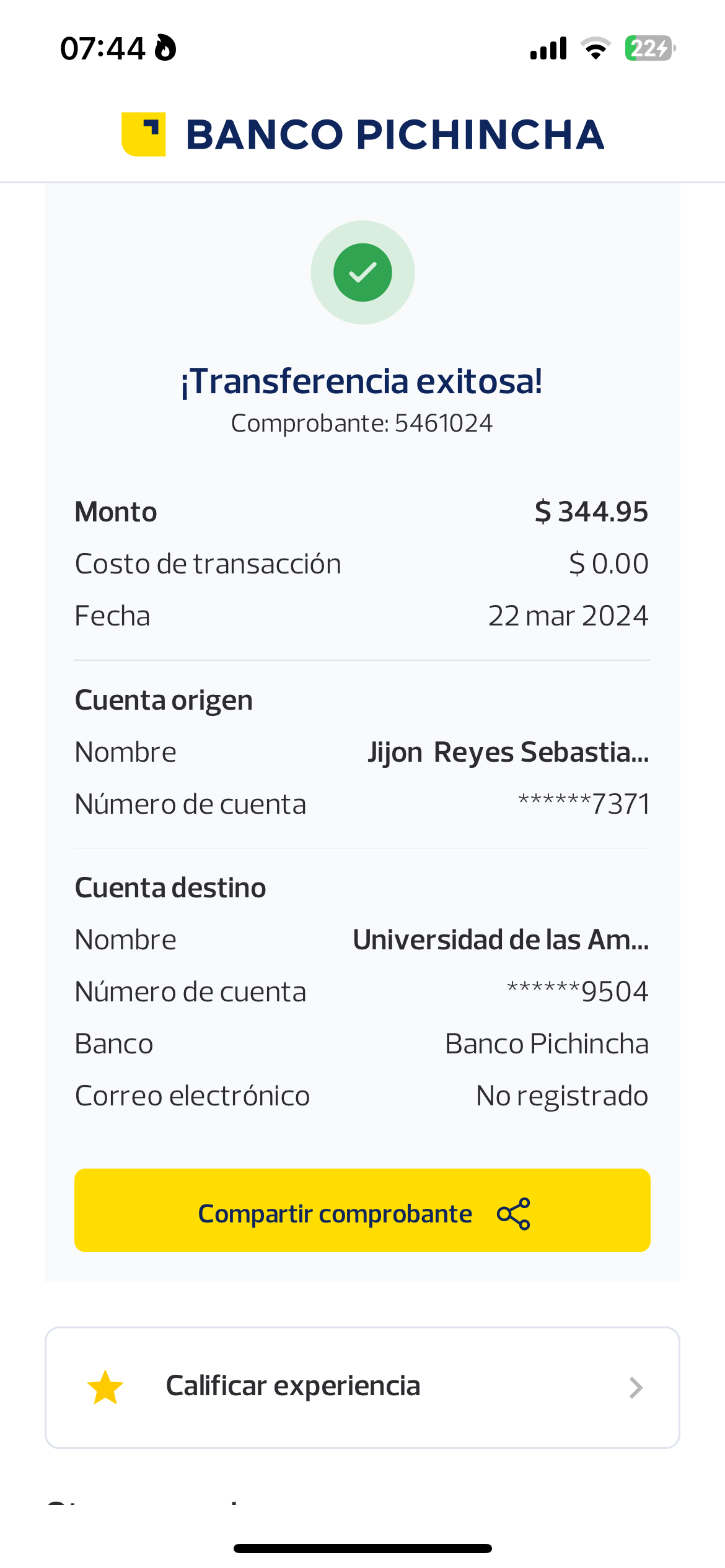Tap the Wi-Fi status icon

pos(595,48)
